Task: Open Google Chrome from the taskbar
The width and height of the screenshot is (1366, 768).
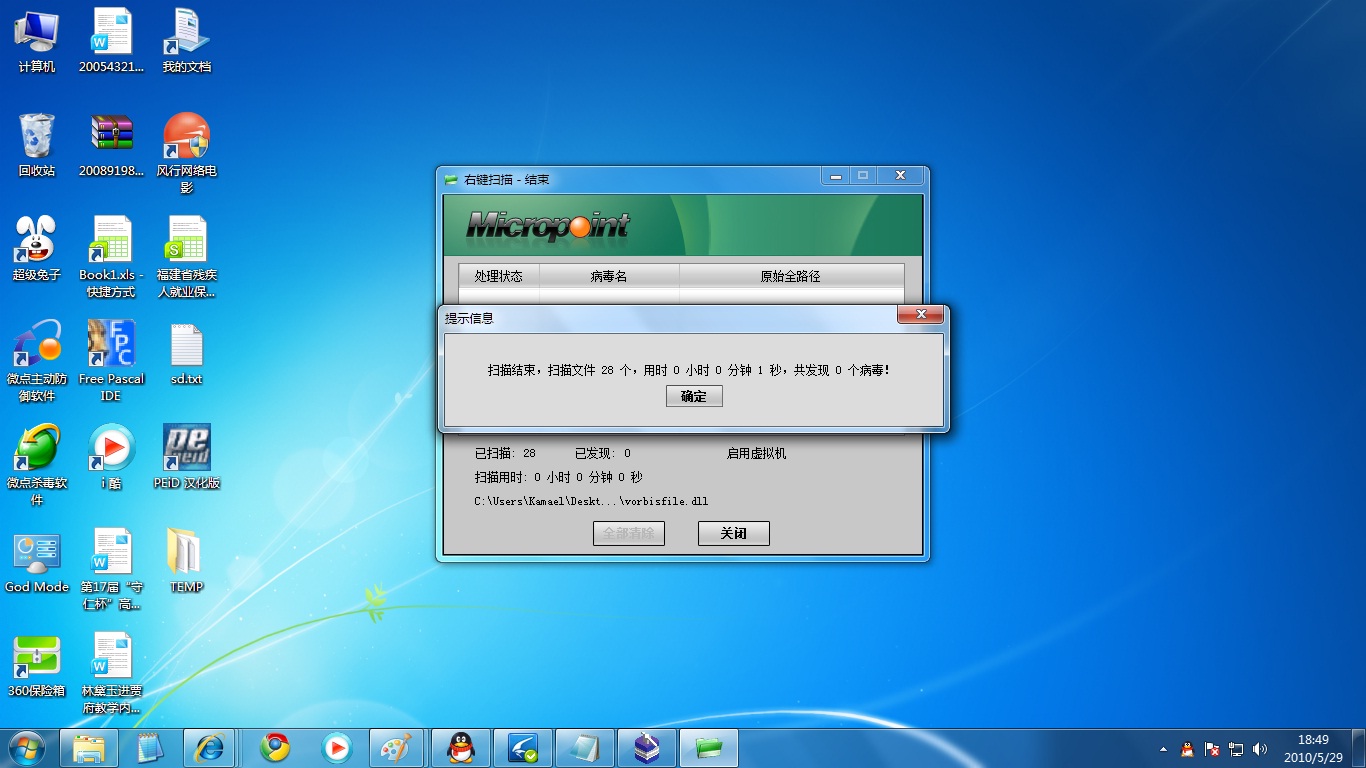Action: (x=275, y=747)
